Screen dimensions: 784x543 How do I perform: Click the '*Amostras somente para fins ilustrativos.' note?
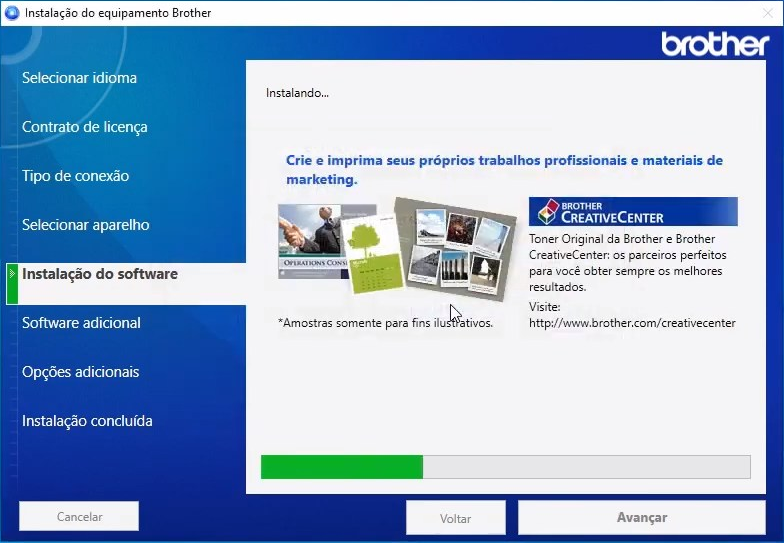tap(386, 323)
